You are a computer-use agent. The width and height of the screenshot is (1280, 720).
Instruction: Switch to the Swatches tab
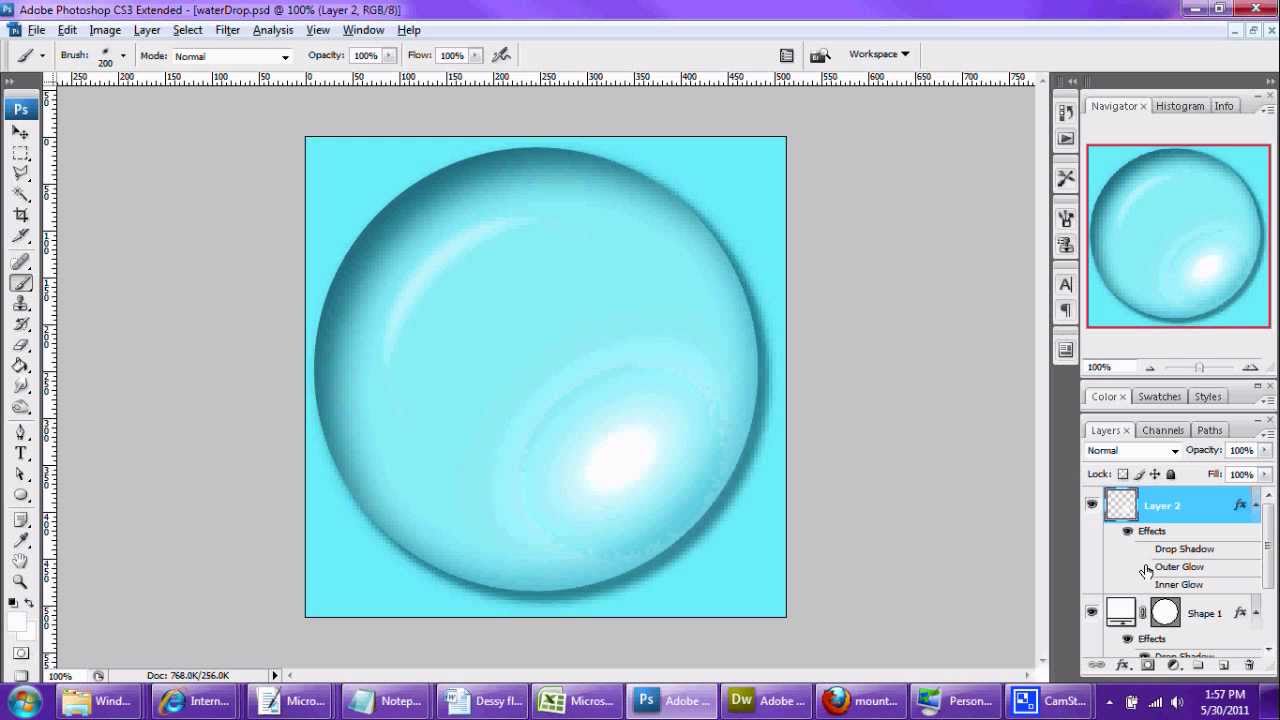(x=1159, y=397)
